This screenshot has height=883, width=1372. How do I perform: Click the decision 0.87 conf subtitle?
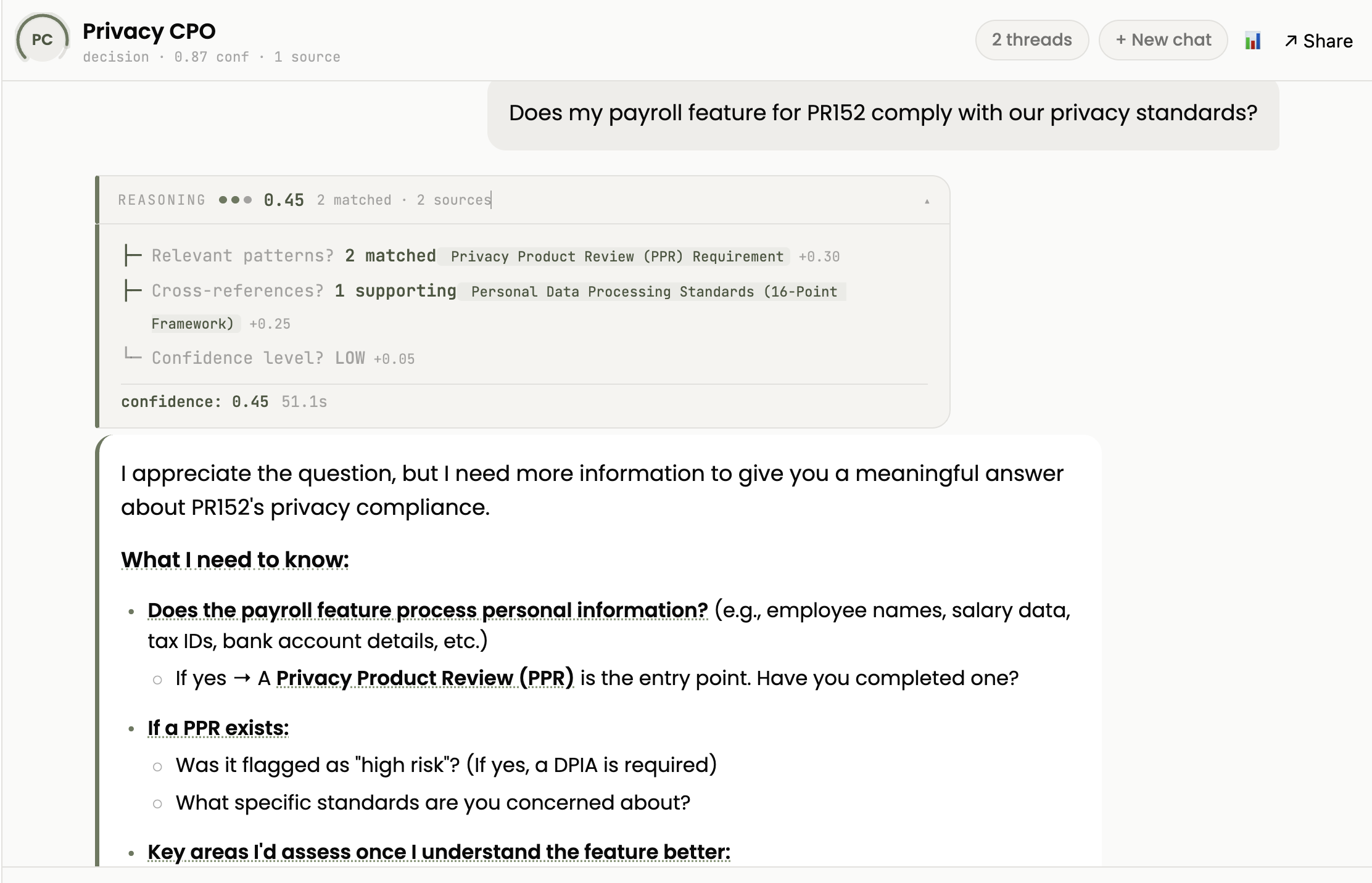(x=212, y=57)
